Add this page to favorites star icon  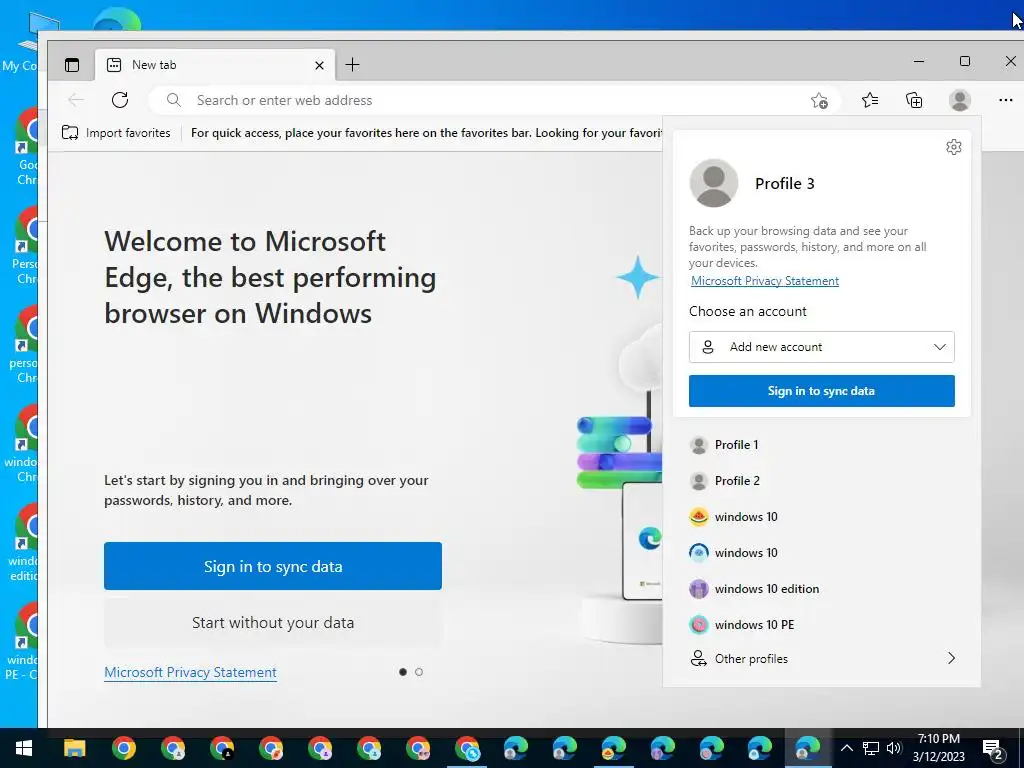(x=819, y=101)
